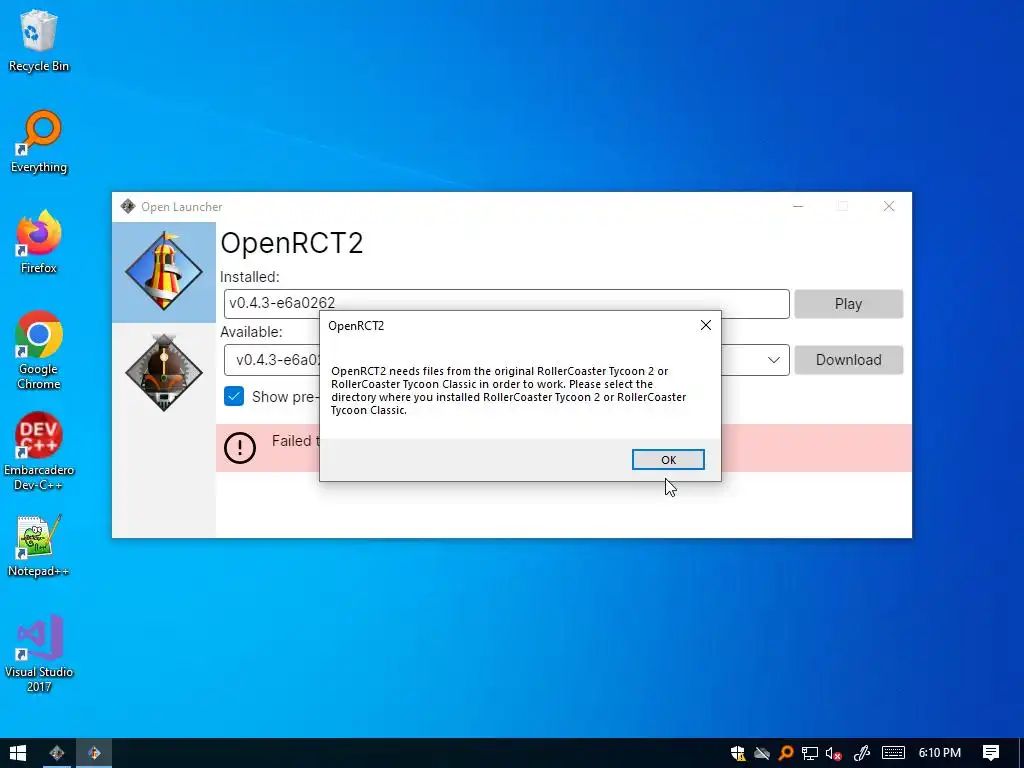Click the Play button
The width and height of the screenshot is (1024, 768).
(x=848, y=304)
